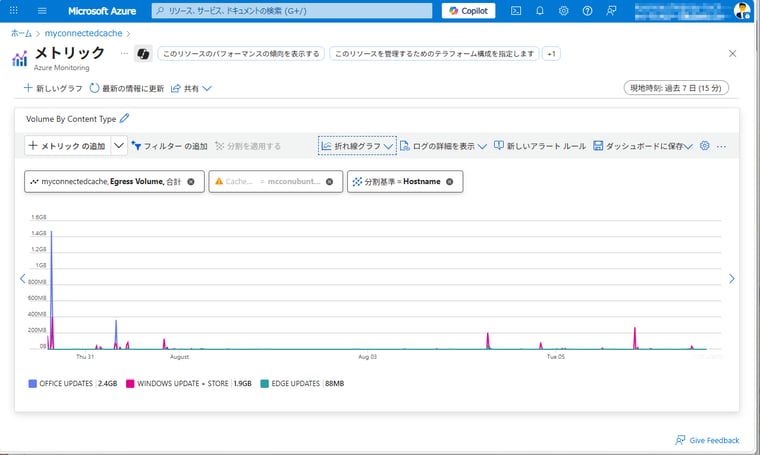
Task: Close the Metrics blade
Action: 732,53
